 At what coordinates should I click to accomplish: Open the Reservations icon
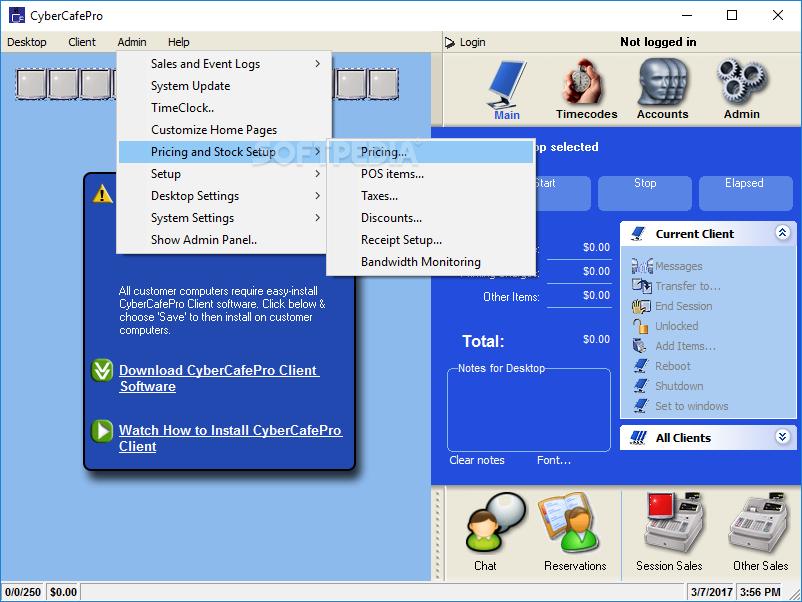570,522
